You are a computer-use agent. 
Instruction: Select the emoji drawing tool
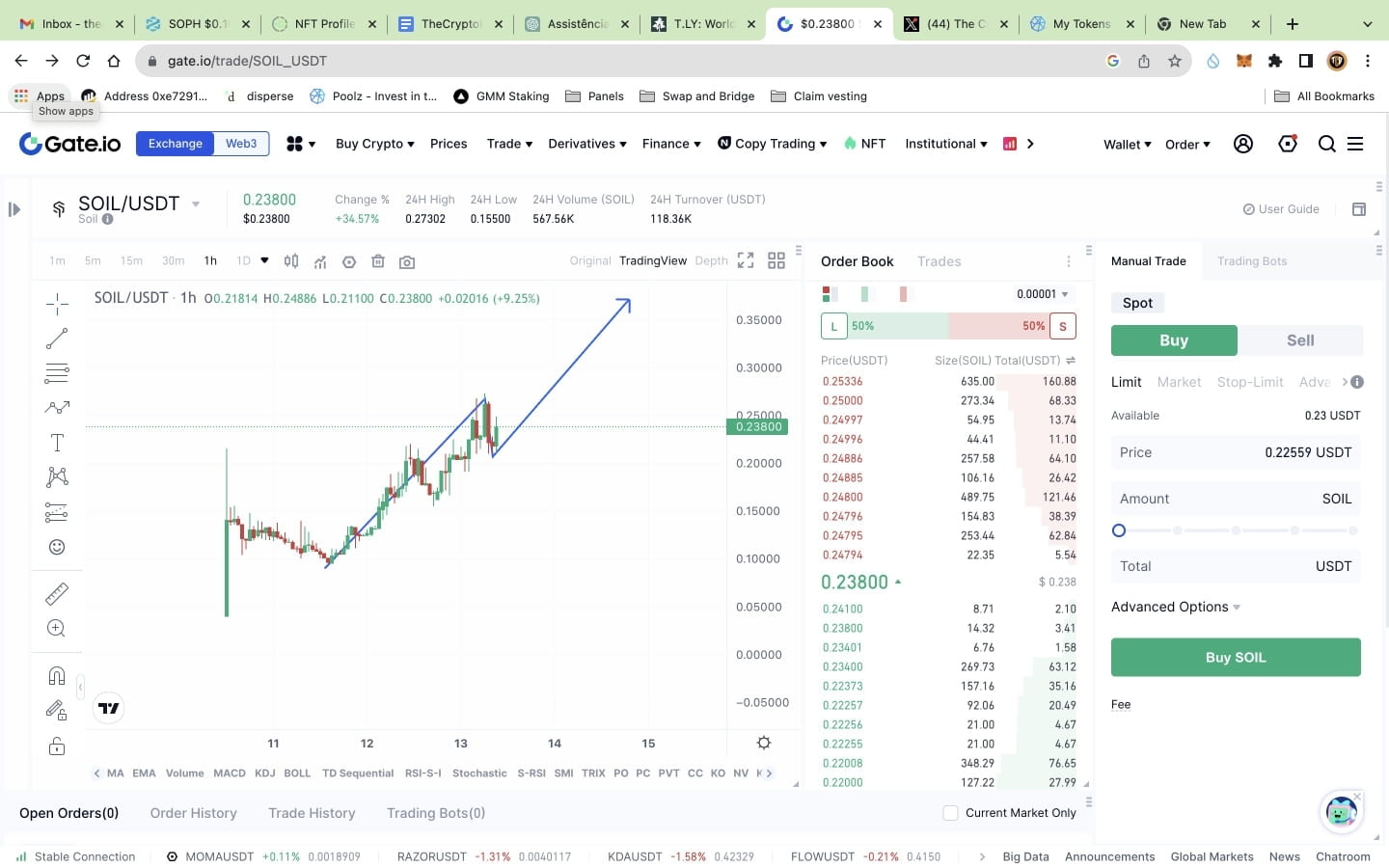coord(56,547)
